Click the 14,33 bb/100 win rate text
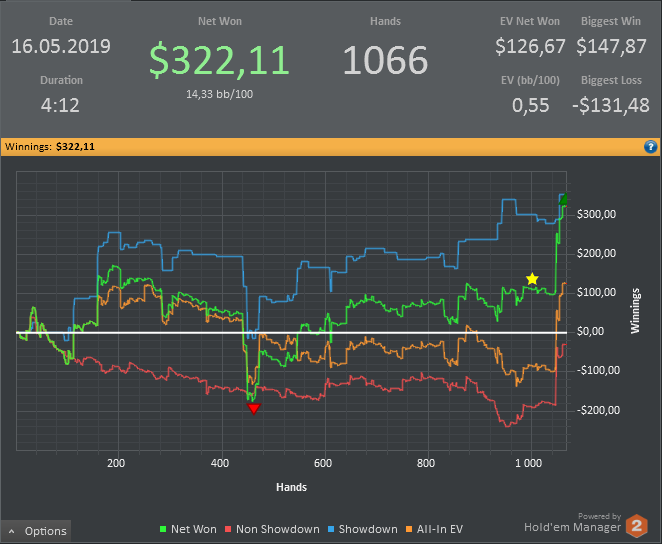Viewport: 662px width, 544px height. pyautogui.click(x=220, y=94)
